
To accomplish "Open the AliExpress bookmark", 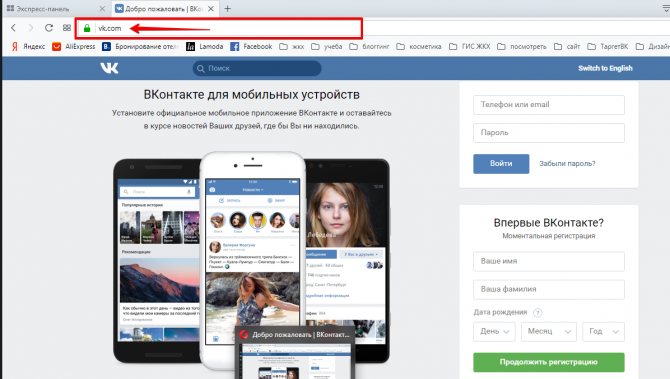I will click(73, 47).
